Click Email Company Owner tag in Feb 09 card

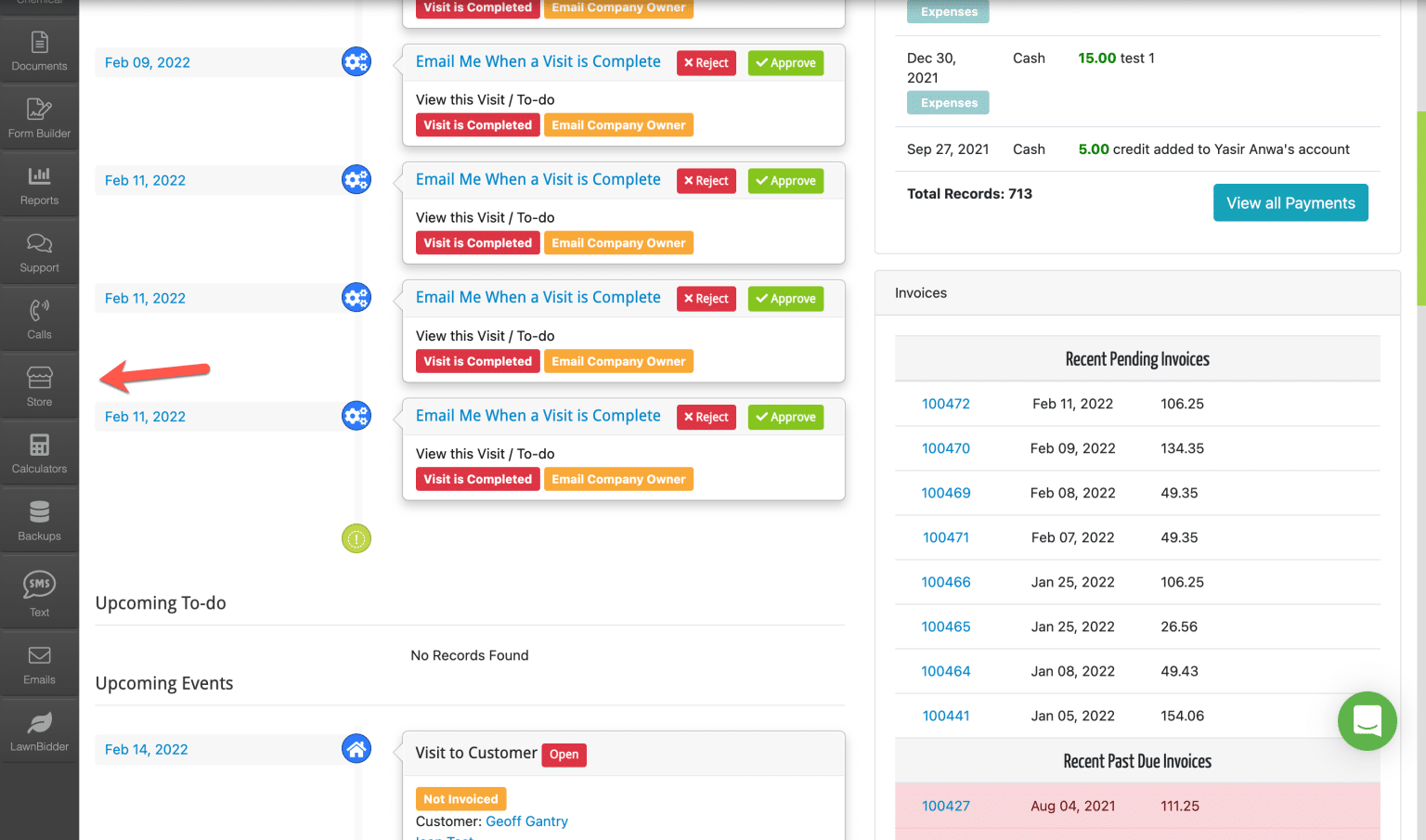click(x=618, y=125)
